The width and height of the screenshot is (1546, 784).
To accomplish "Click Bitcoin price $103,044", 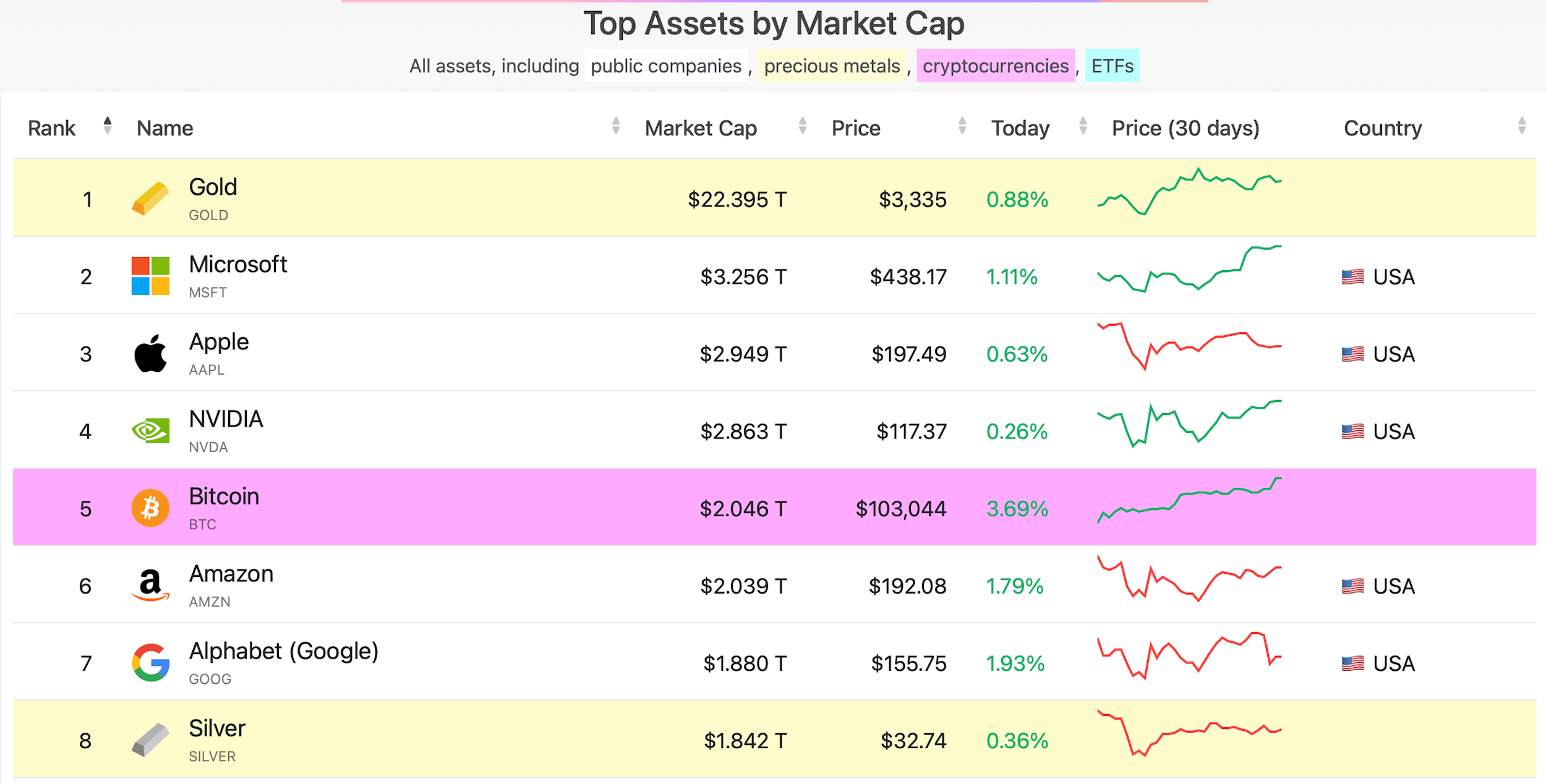I will click(901, 509).
